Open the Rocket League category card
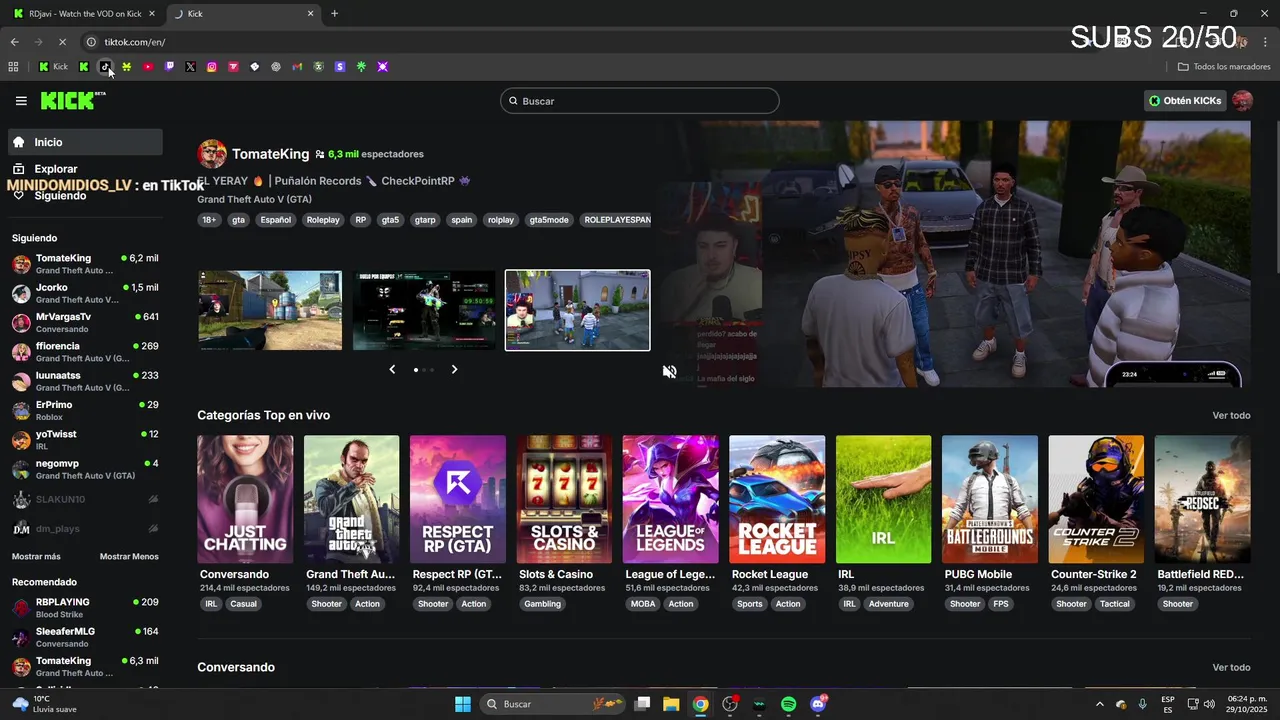 (777, 499)
